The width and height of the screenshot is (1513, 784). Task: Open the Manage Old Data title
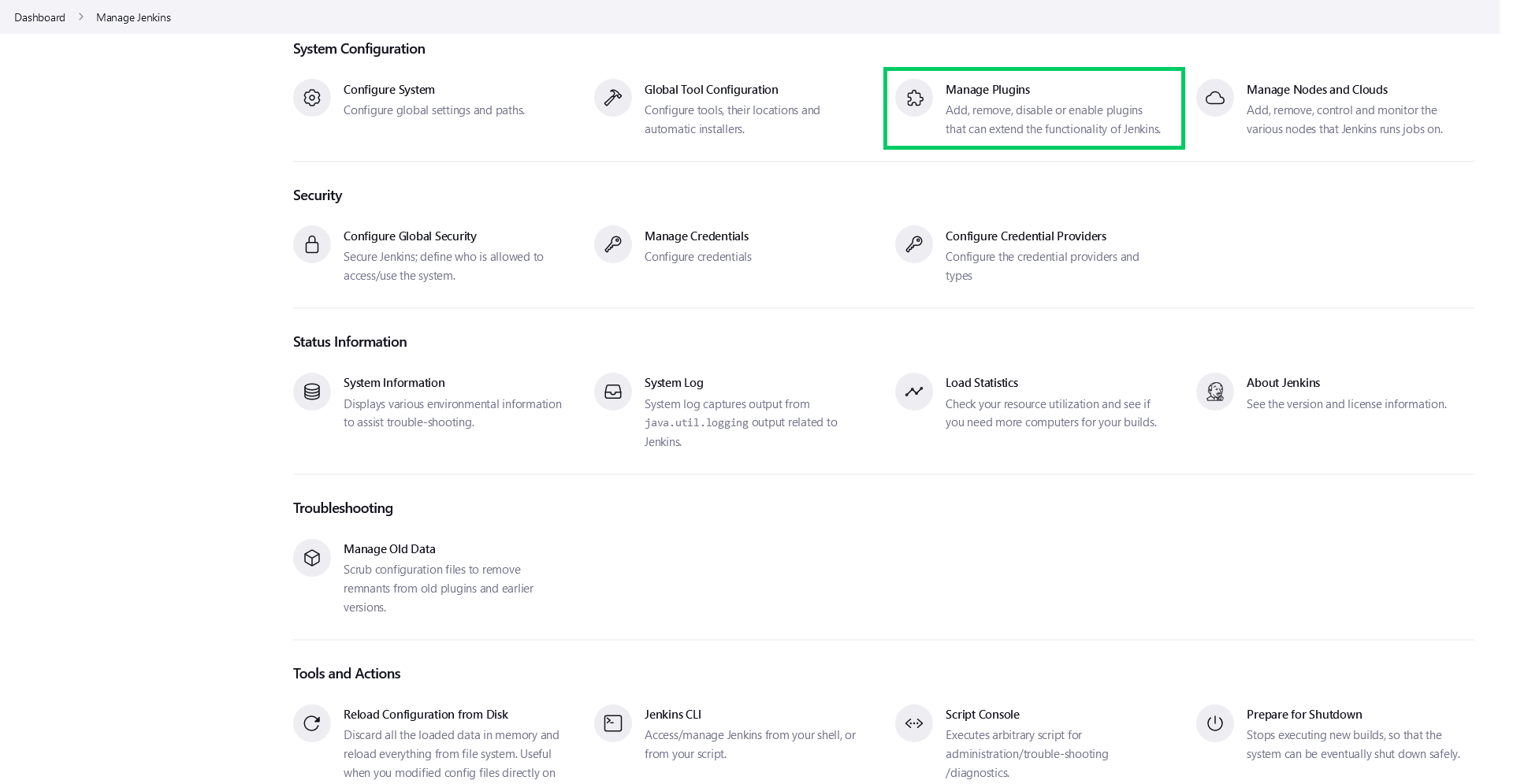(x=389, y=549)
